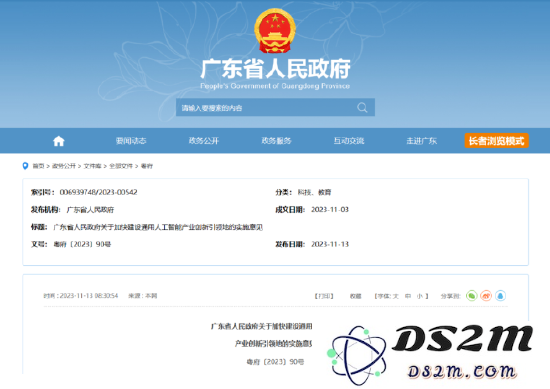Screen dimensions: 550x389
Task: Click the 分类 value 科技、教育
Action: click(314, 192)
